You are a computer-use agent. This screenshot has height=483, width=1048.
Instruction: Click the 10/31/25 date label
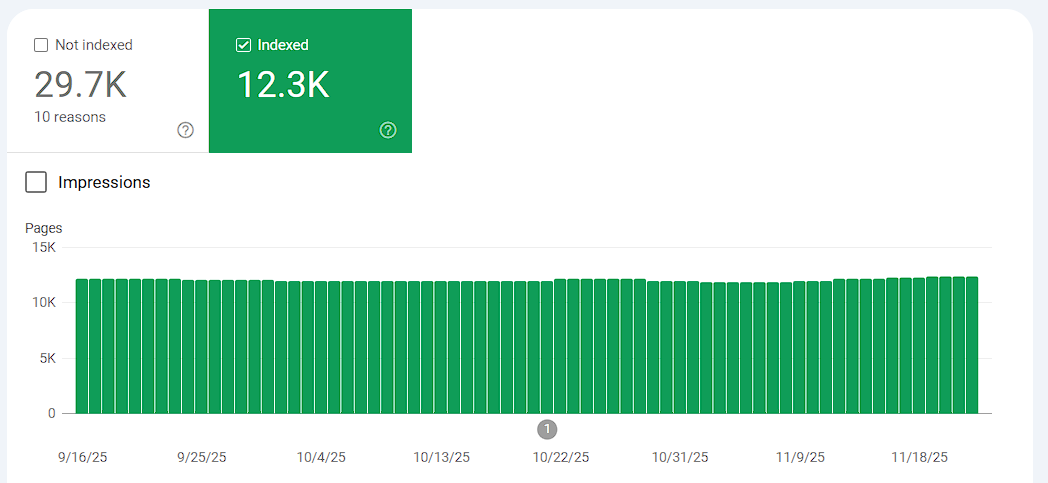(x=680, y=457)
